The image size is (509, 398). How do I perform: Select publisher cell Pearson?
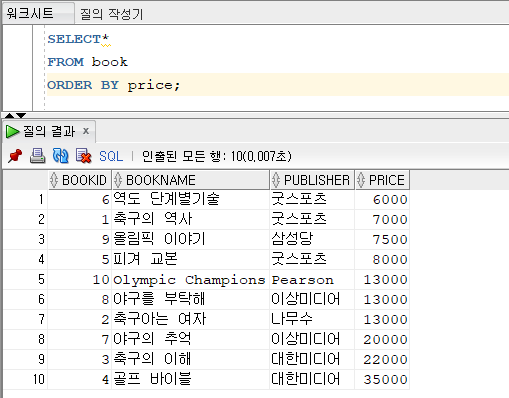click(x=312, y=279)
